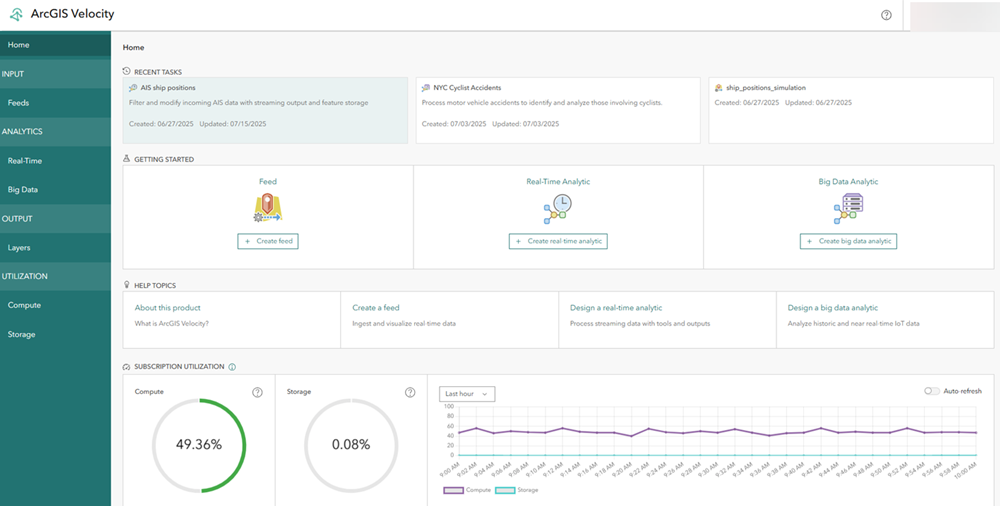The height and width of the screenshot is (506, 1000).
Task: Click the 49.36% Compute usage gauge
Action: (199, 444)
